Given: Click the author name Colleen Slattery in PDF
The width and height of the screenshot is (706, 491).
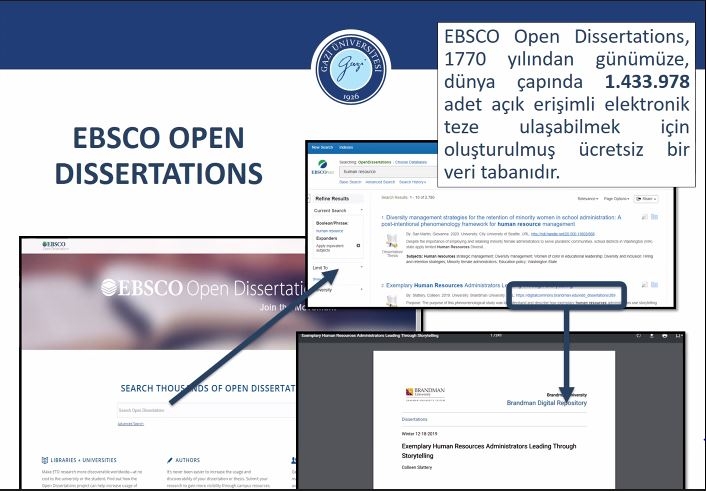Looking at the screenshot, I should pyautogui.click(x=416, y=468).
